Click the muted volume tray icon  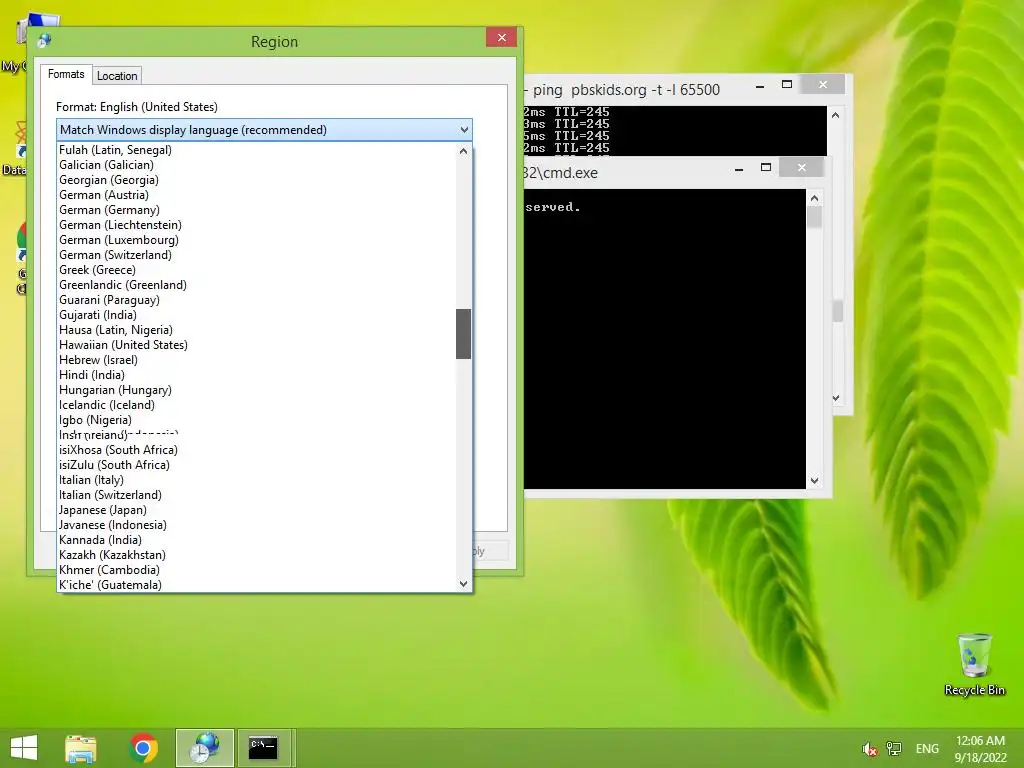pyautogui.click(x=869, y=749)
